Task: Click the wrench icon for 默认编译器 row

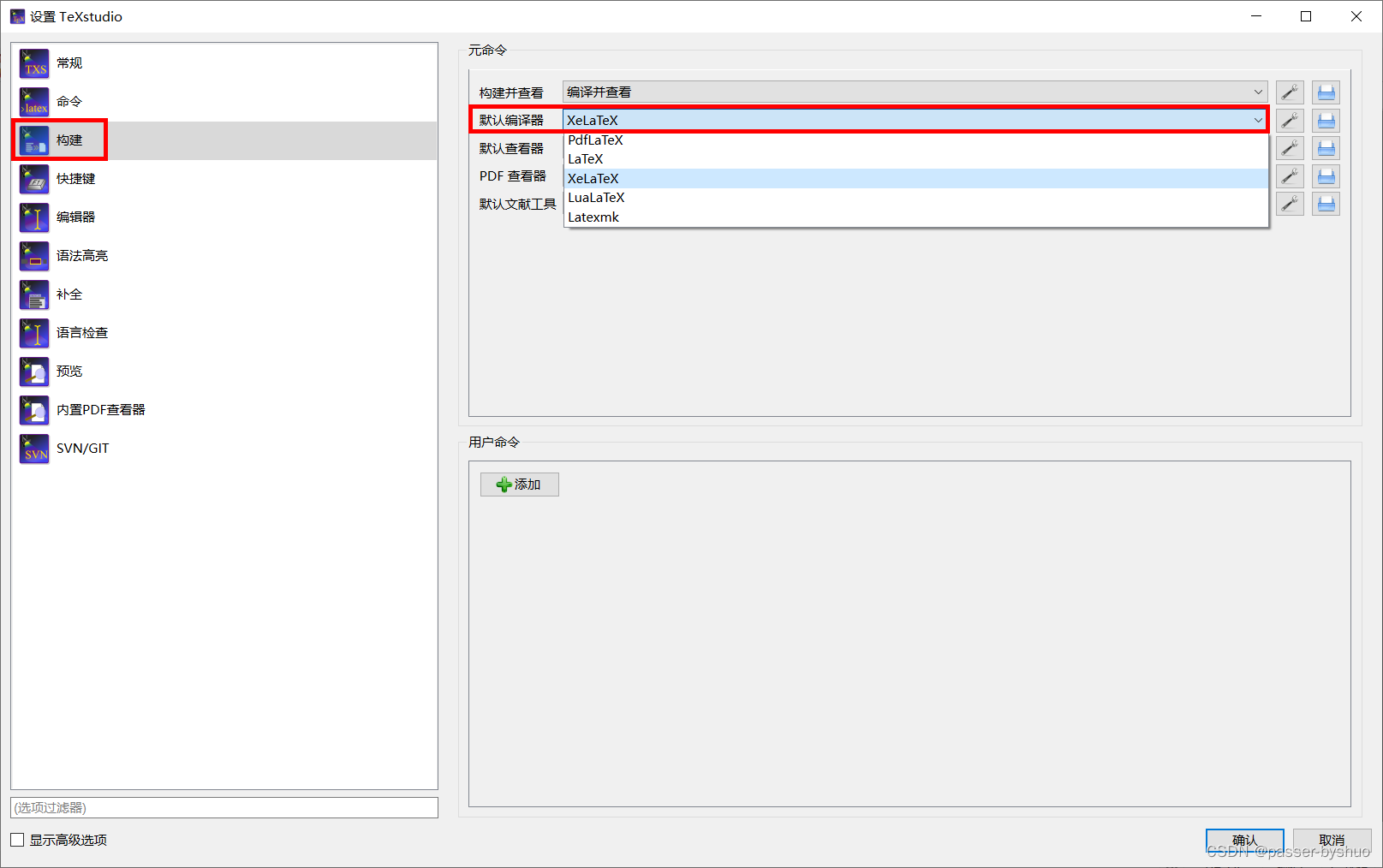Action: [x=1290, y=121]
